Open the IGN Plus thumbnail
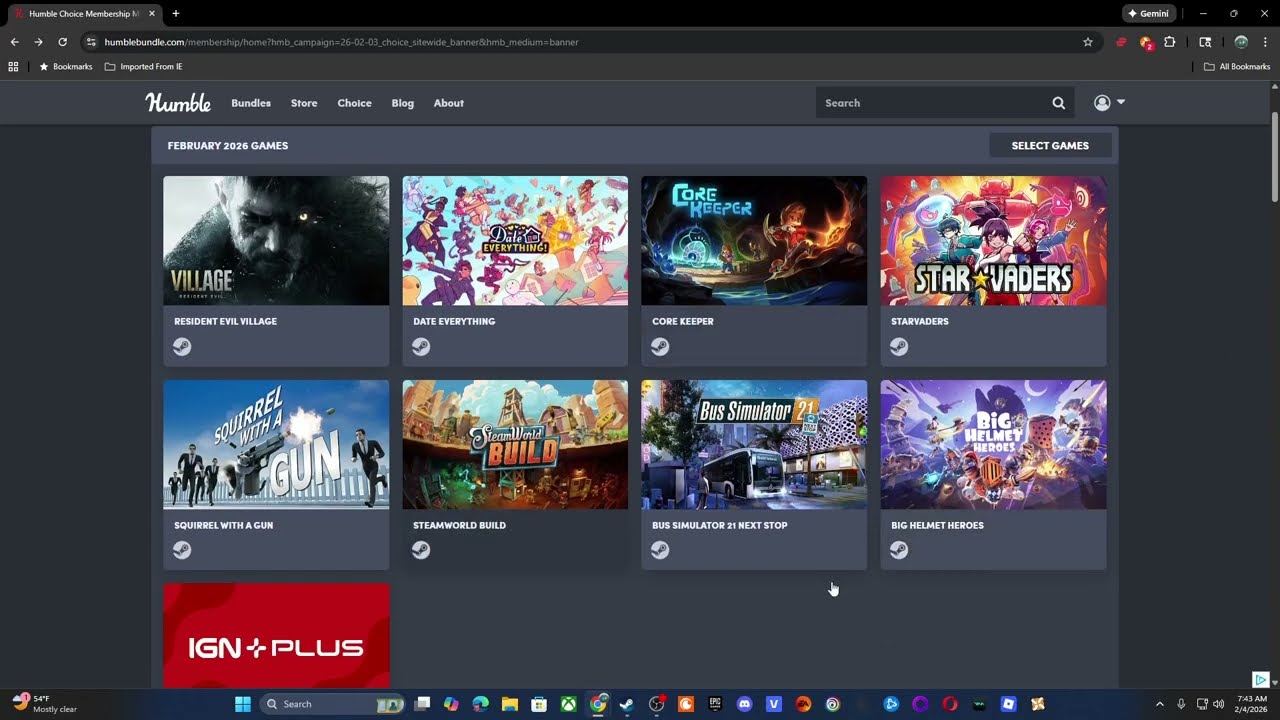Screen dimensions: 1280x720 [276, 636]
